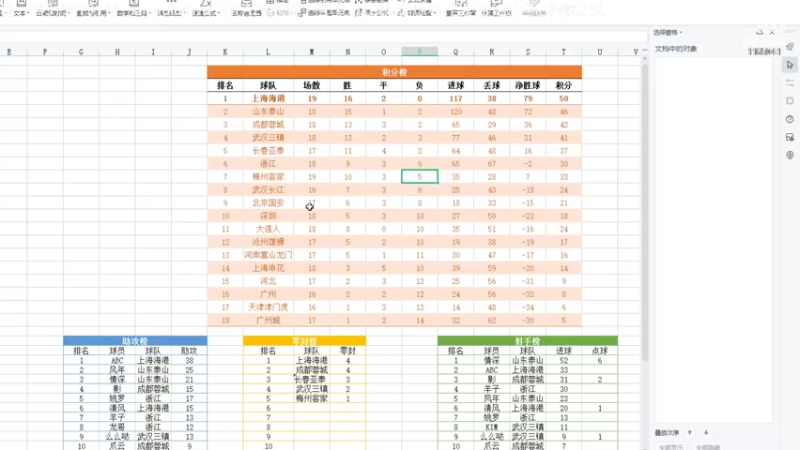Select the team cell 天津津门虎 in standings
Viewport: 800px width, 450px height.
[268, 307]
